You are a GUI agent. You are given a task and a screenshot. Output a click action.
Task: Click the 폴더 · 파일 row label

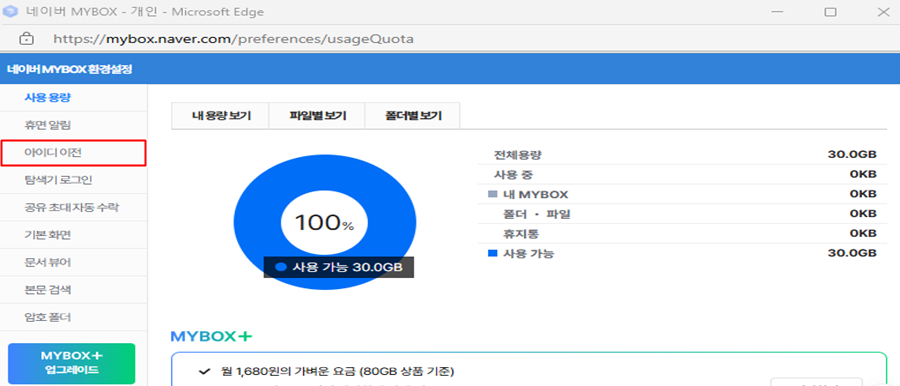click(537, 214)
